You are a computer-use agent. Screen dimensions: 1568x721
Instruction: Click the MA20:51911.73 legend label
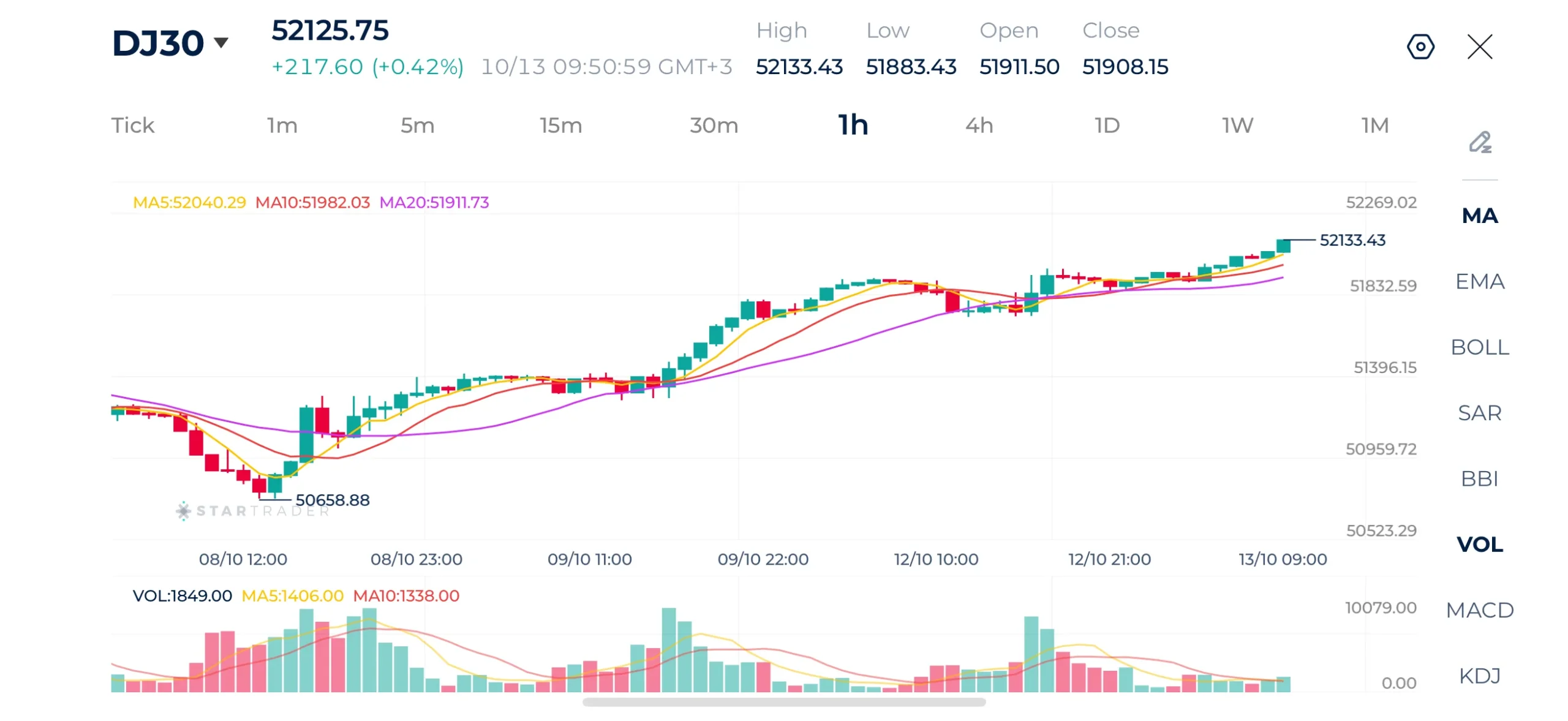tap(434, 202)
